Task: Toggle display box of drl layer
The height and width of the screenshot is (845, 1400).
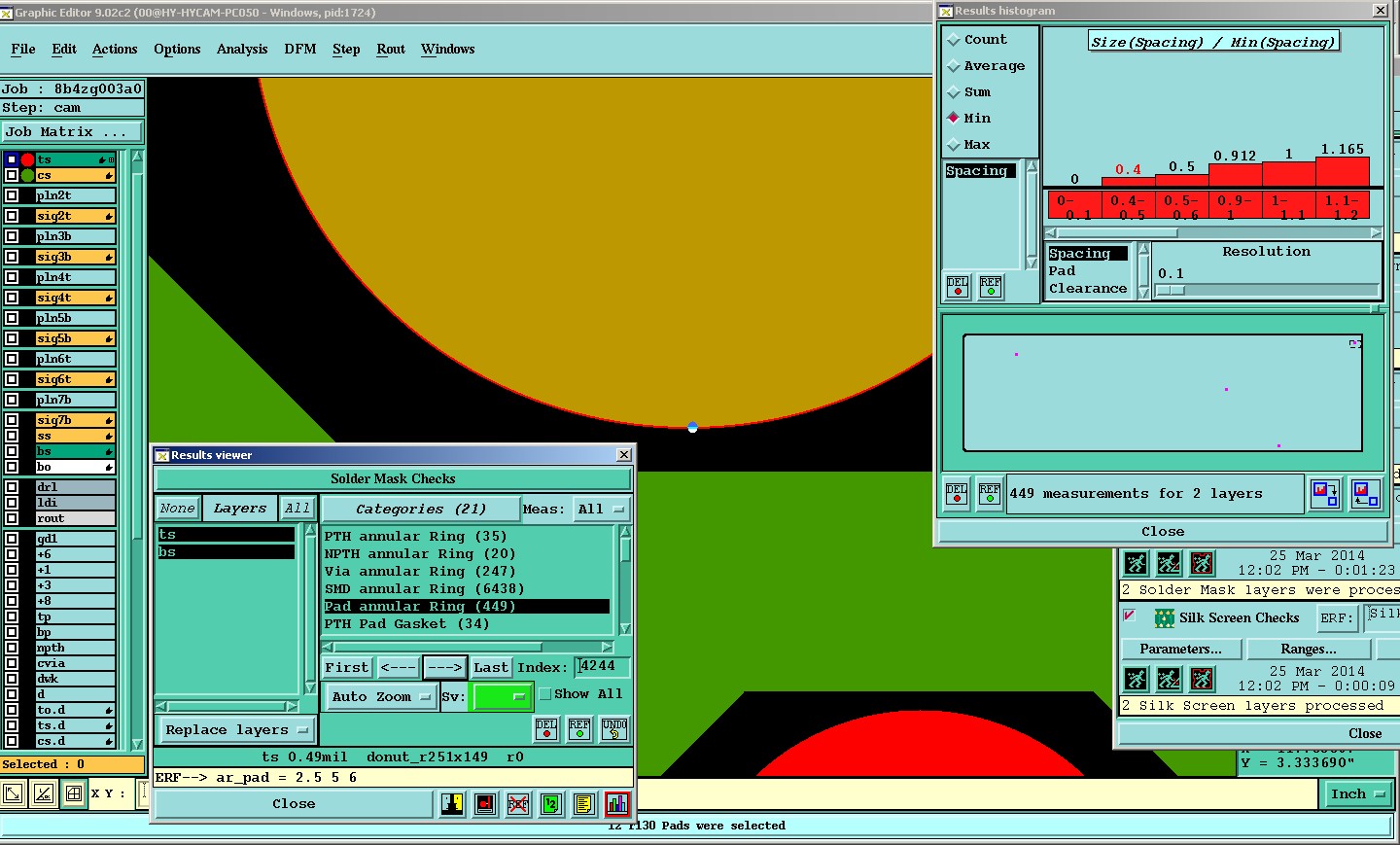Action: (x=12, y=487)
